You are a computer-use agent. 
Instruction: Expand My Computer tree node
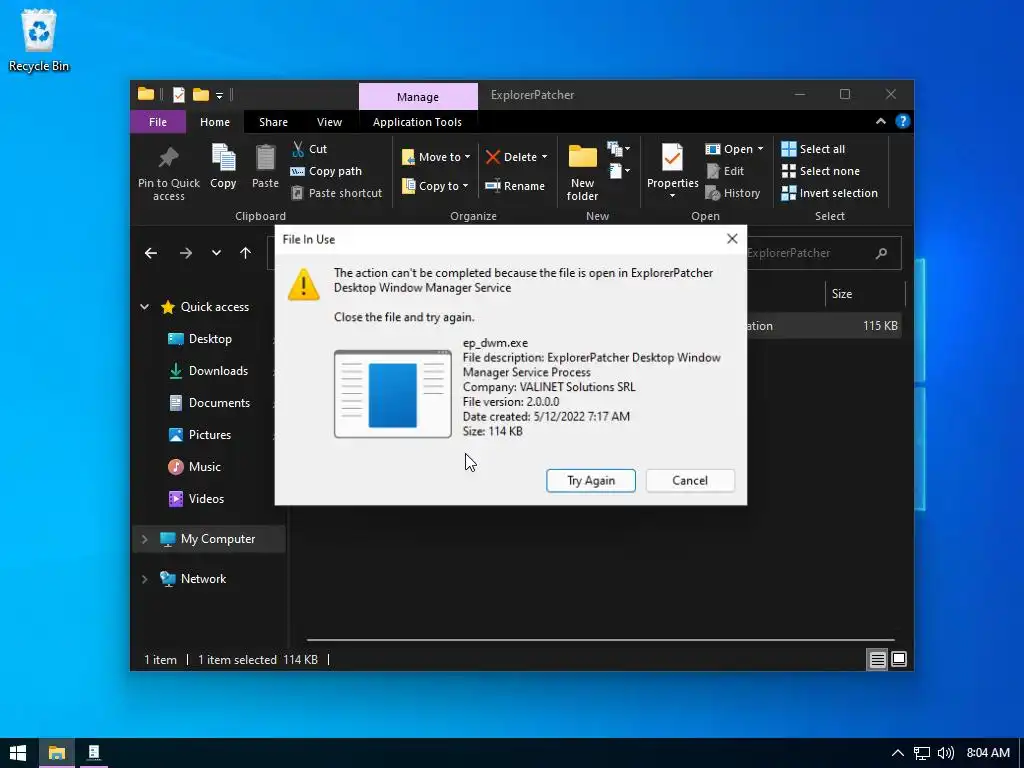pos(144,539)
